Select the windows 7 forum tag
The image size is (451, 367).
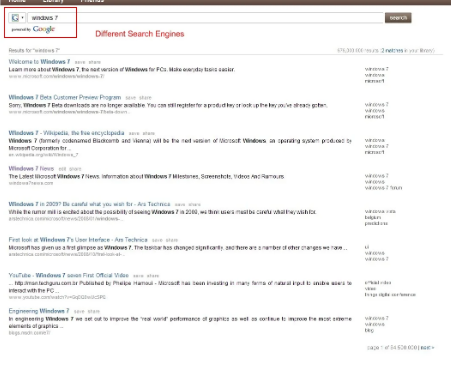coord(383,188)
